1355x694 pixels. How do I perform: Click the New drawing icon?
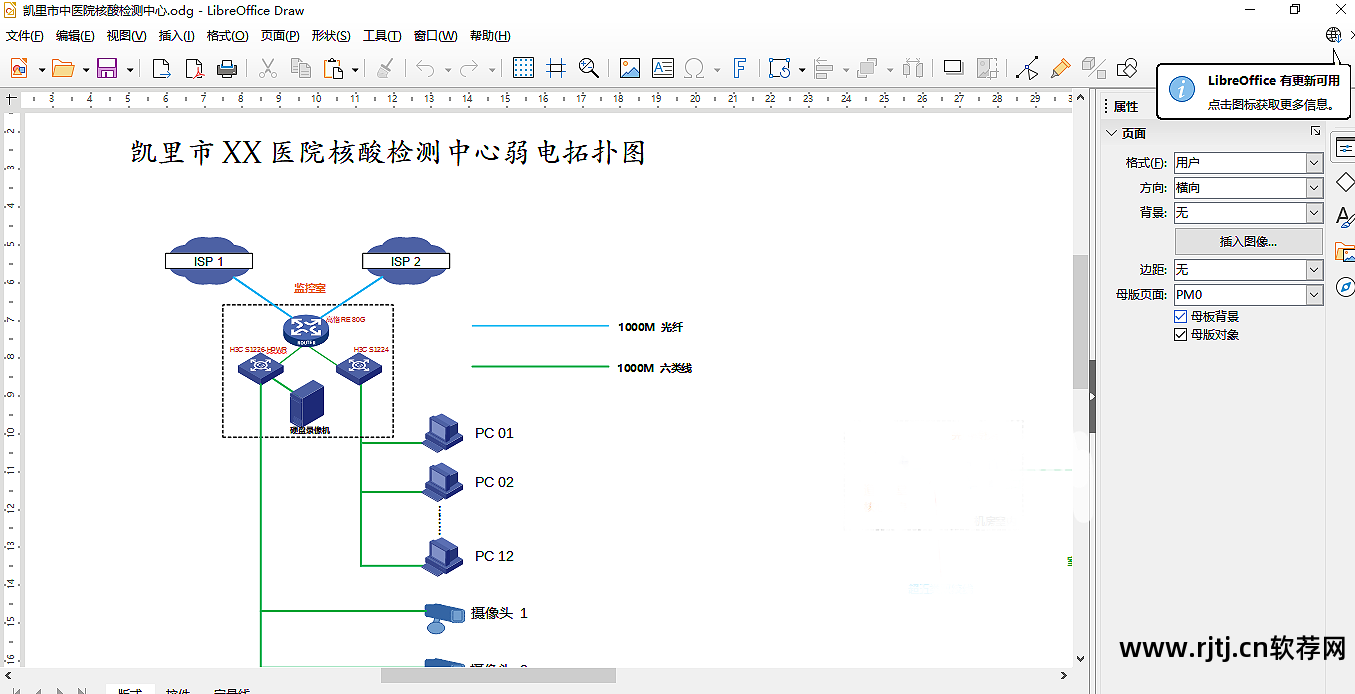(x=19, y=68)
